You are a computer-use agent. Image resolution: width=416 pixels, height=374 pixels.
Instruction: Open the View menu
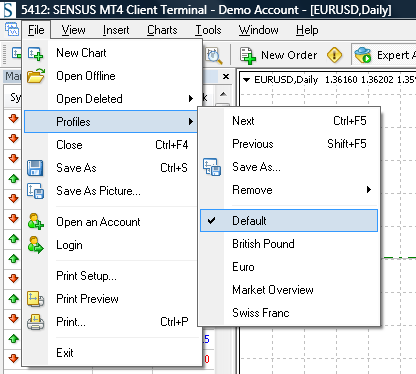pyautogui.click(x=73, y=30)
